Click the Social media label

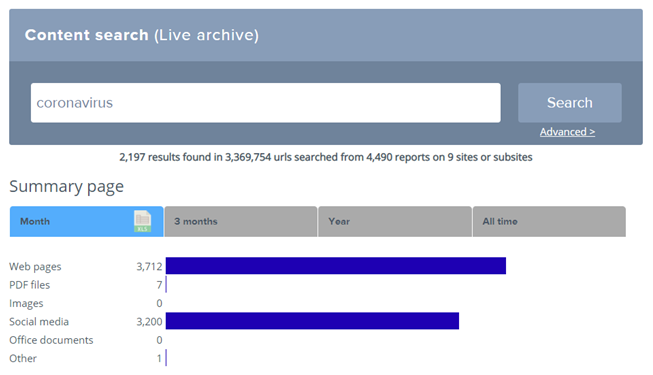click(39, 322)
